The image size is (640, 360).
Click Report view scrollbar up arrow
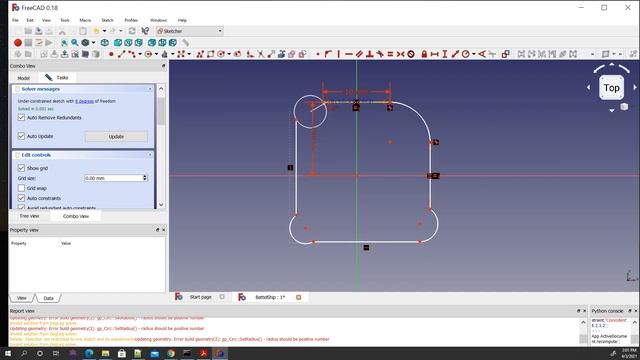click(x=583, y=322)
